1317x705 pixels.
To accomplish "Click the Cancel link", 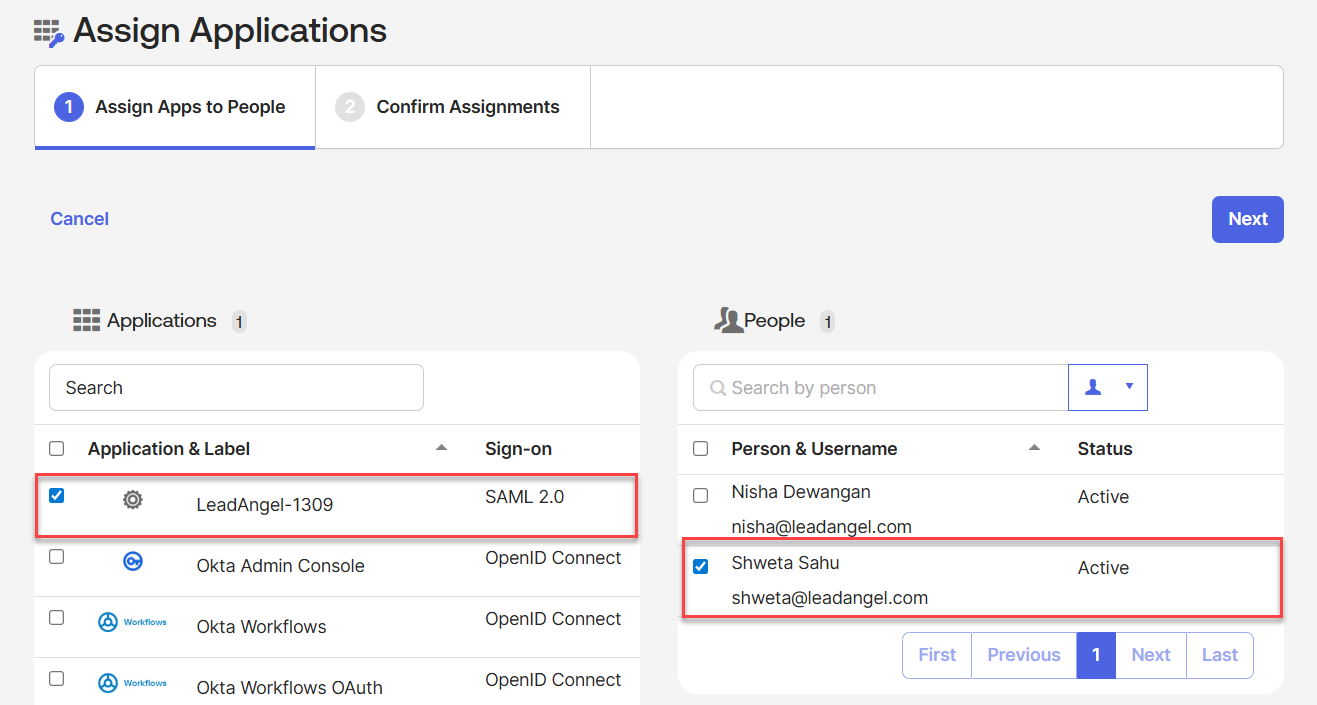I will (80, 219).
